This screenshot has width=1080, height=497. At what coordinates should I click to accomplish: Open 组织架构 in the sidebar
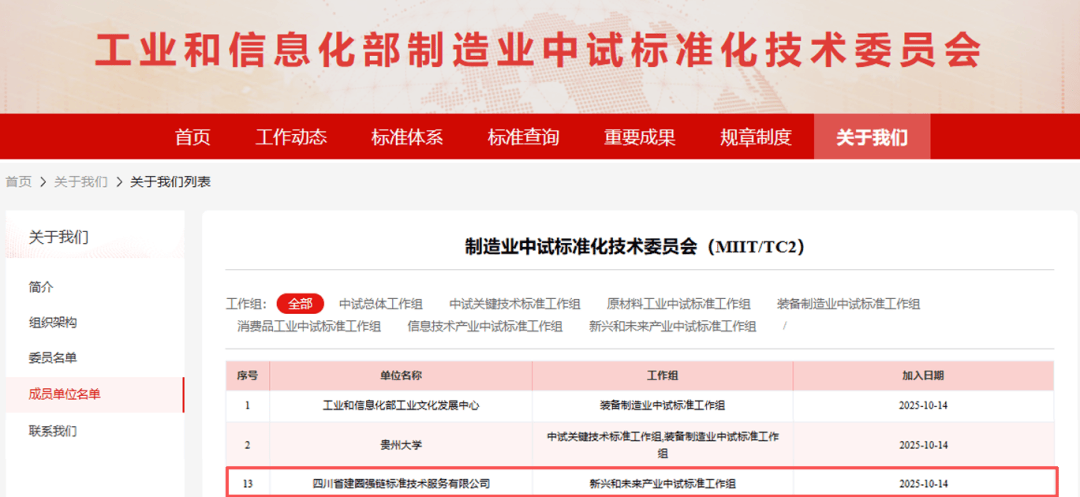pyautogui.click(x=53, y=323)
